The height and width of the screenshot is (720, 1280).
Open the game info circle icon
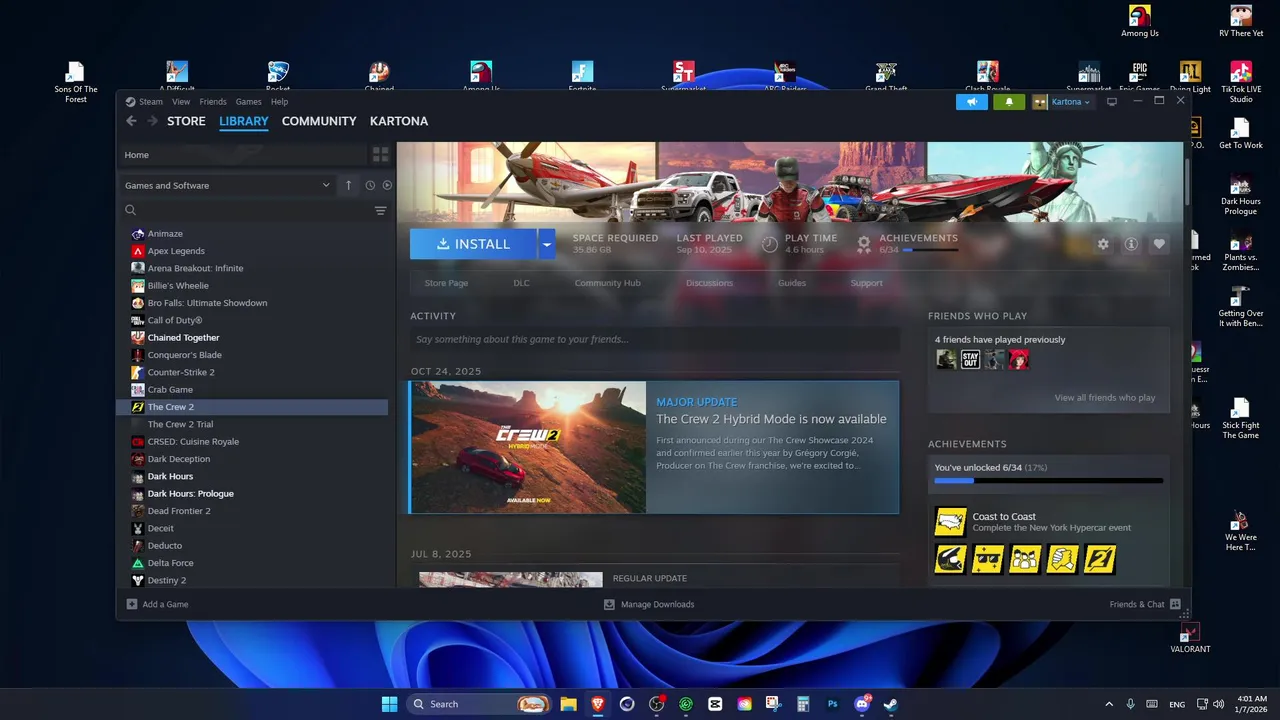click(1131, 244)
